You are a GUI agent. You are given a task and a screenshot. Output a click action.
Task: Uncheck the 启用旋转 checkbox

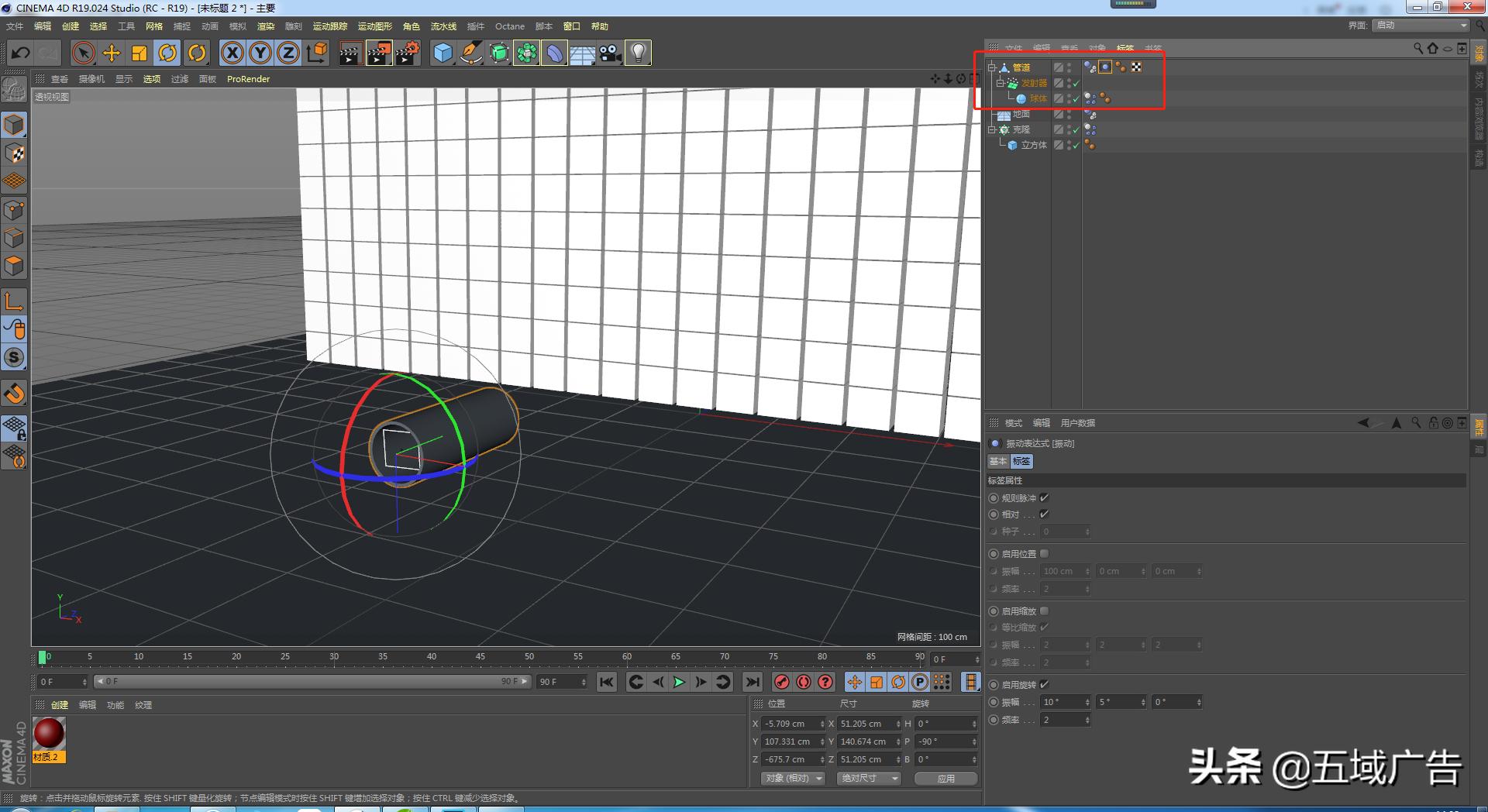tap(1045, 684)
